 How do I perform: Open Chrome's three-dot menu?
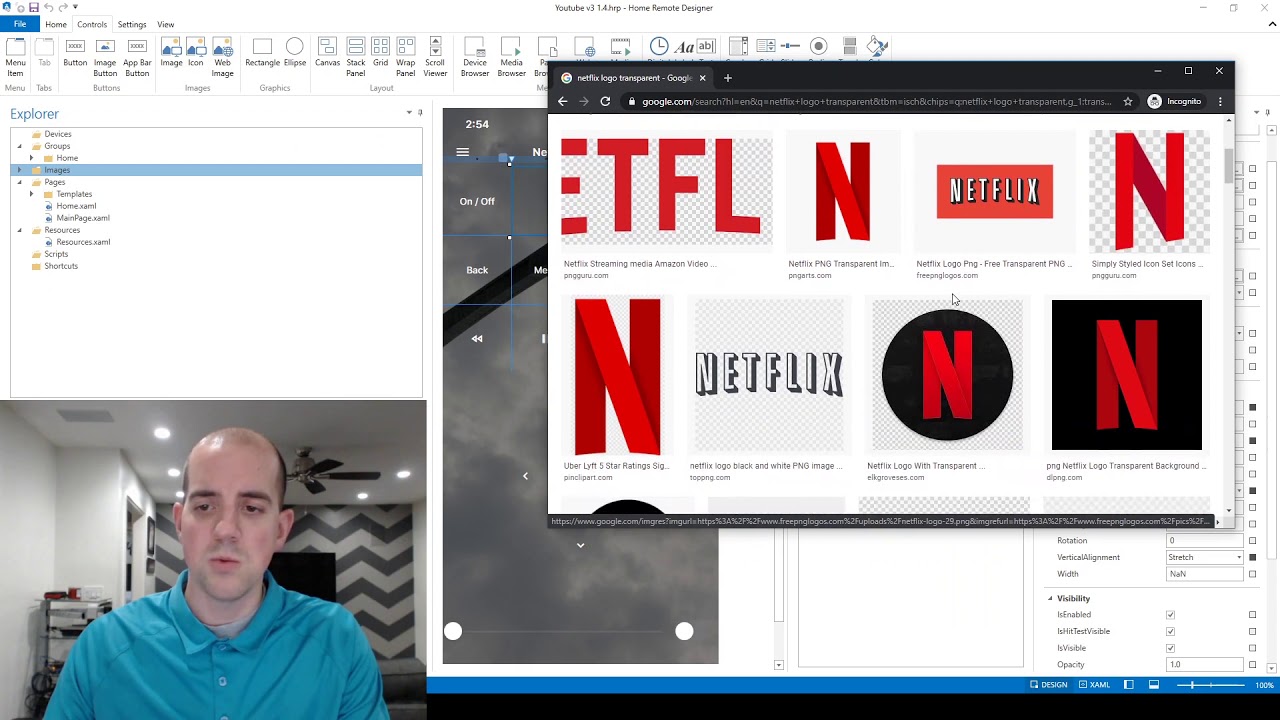[x=1220, y=101]
